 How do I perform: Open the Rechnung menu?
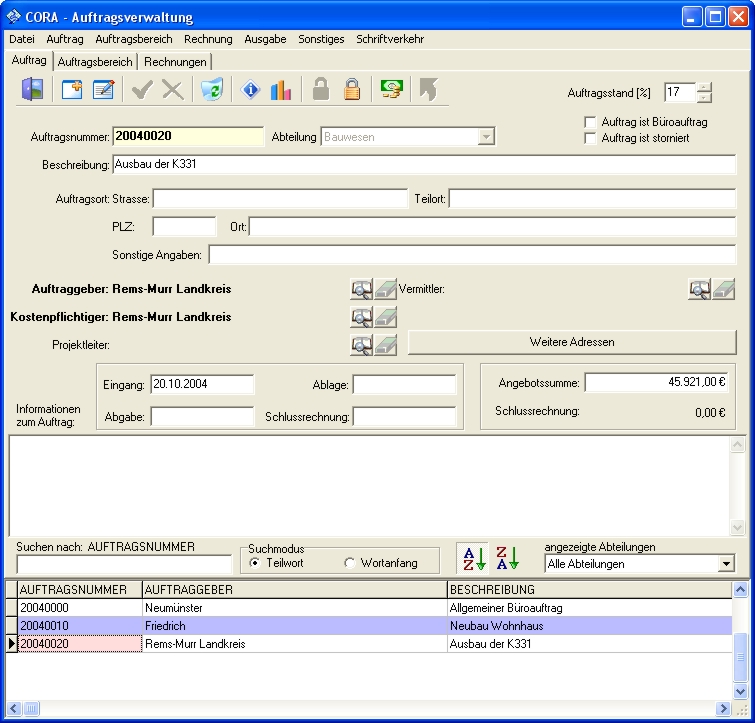click(x=208, y=39)
